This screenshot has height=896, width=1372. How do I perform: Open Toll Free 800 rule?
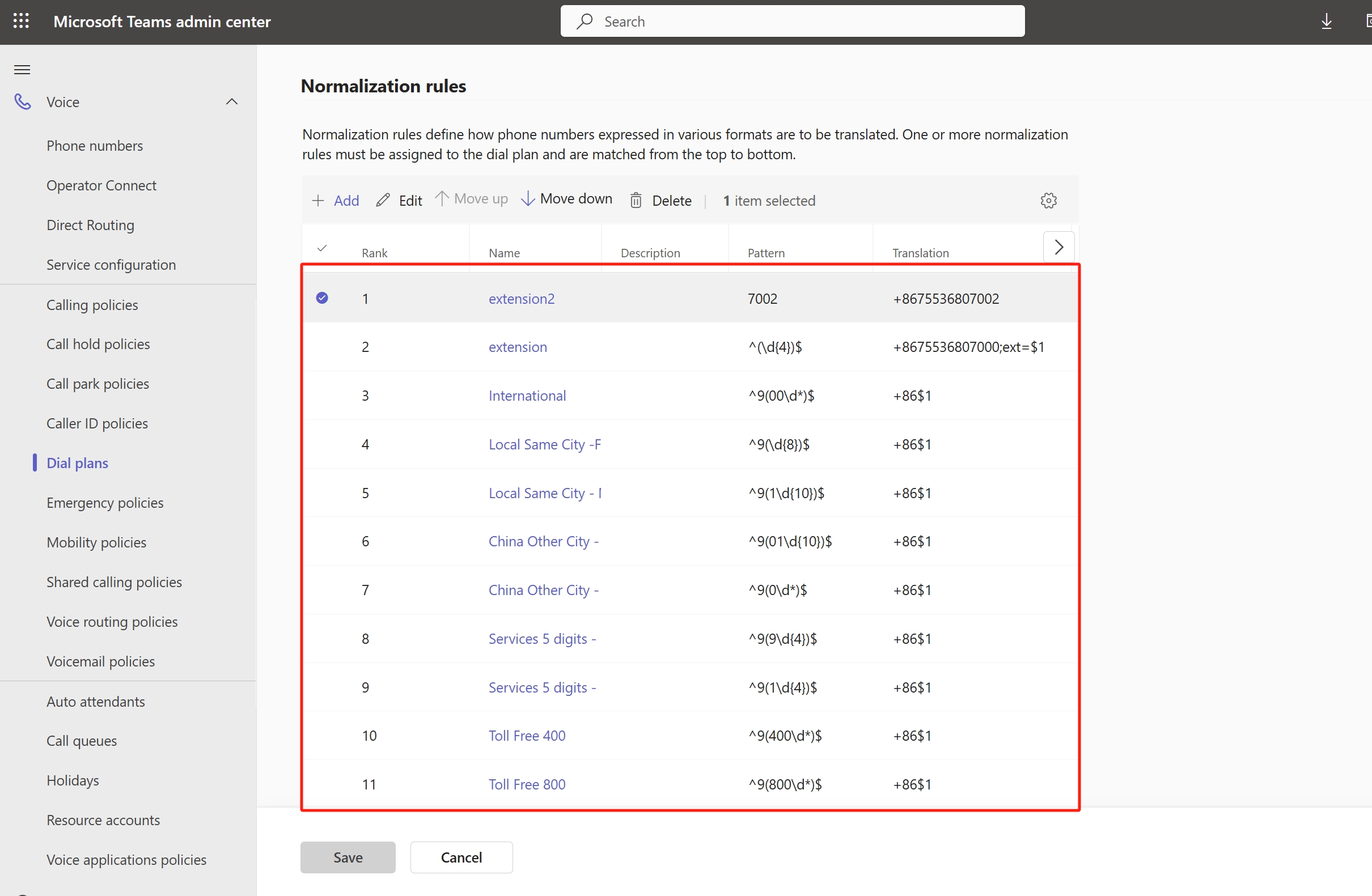click(x=527, y=785)
